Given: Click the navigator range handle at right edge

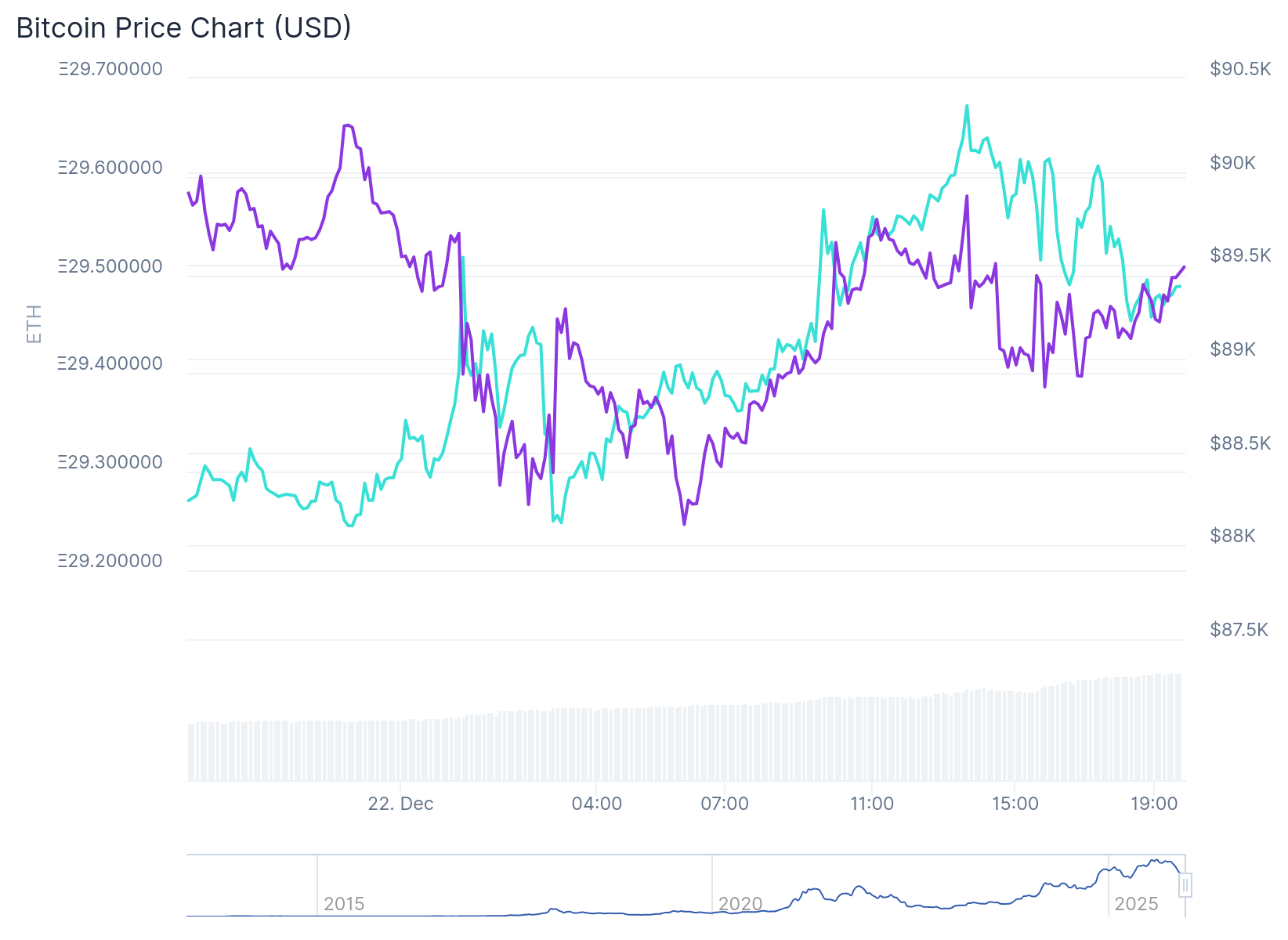Looking at the screenshot, I should pyautogui.click(x=1185, y=885).
